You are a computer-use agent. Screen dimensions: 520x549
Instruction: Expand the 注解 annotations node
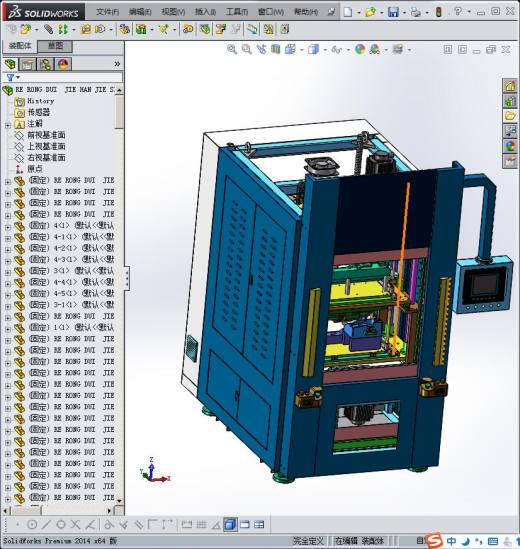point(8,125)
